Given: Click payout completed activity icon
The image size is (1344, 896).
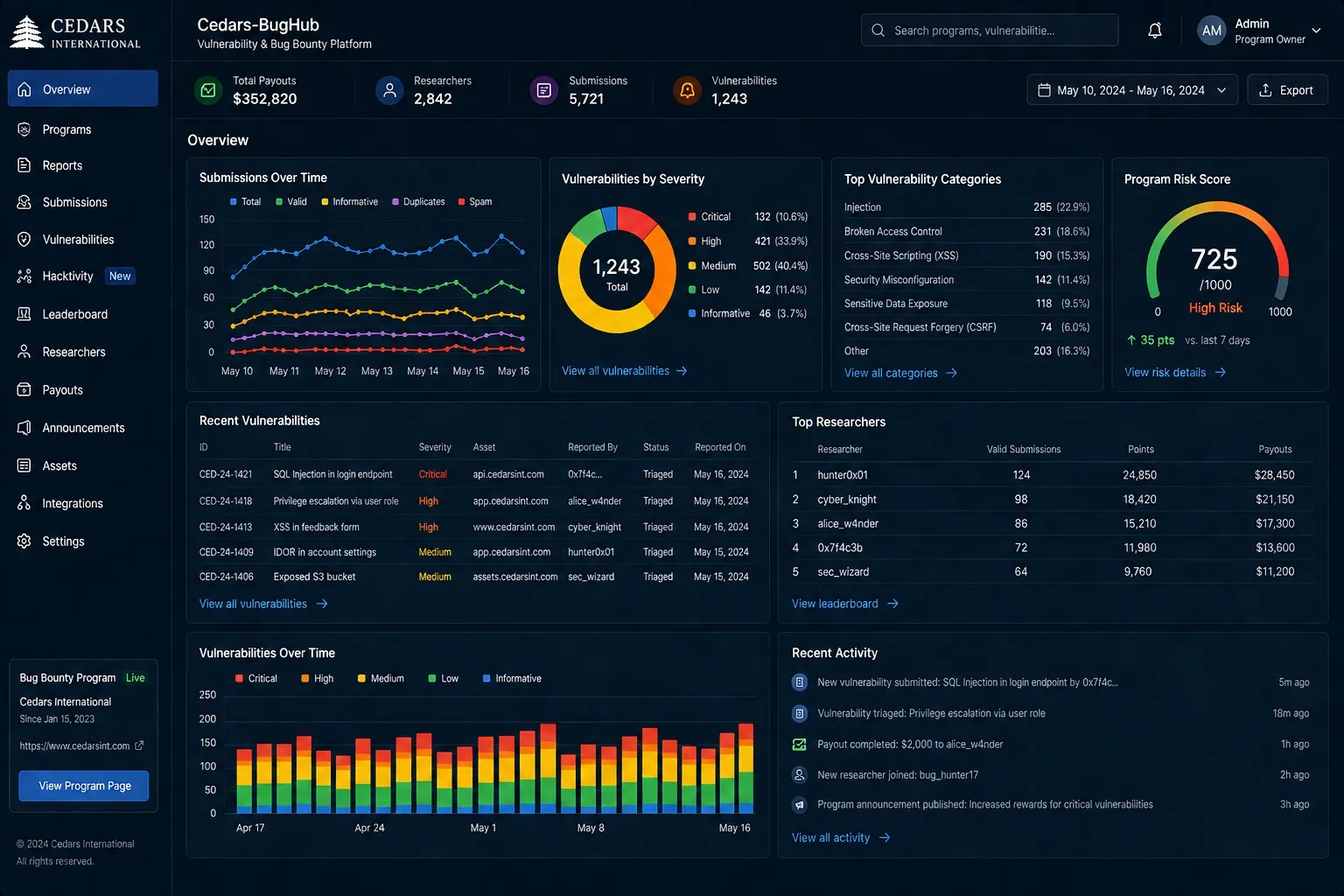Looking at the screenshot, I should [x=799, y=745].
